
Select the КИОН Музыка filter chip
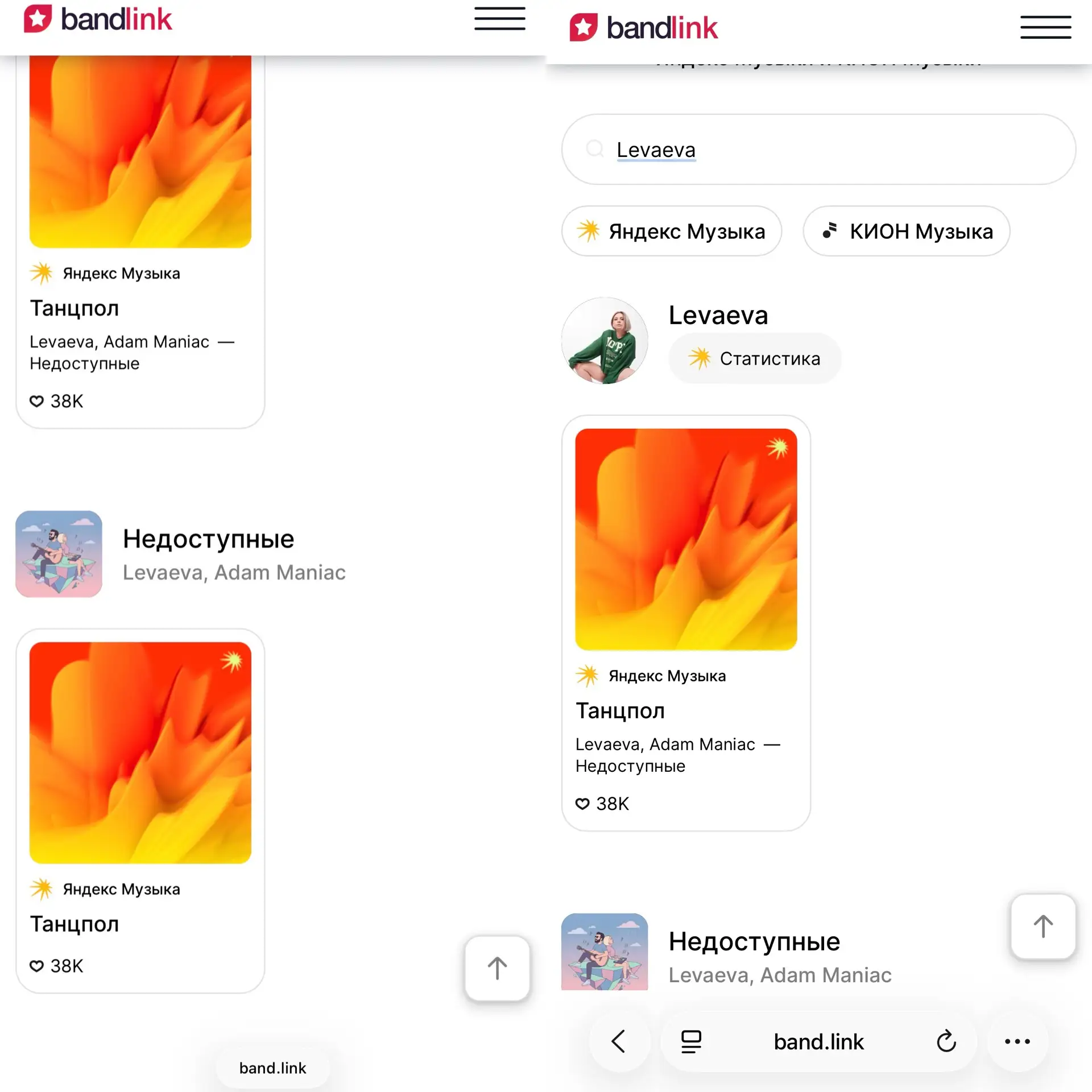[x=906, y=231]
